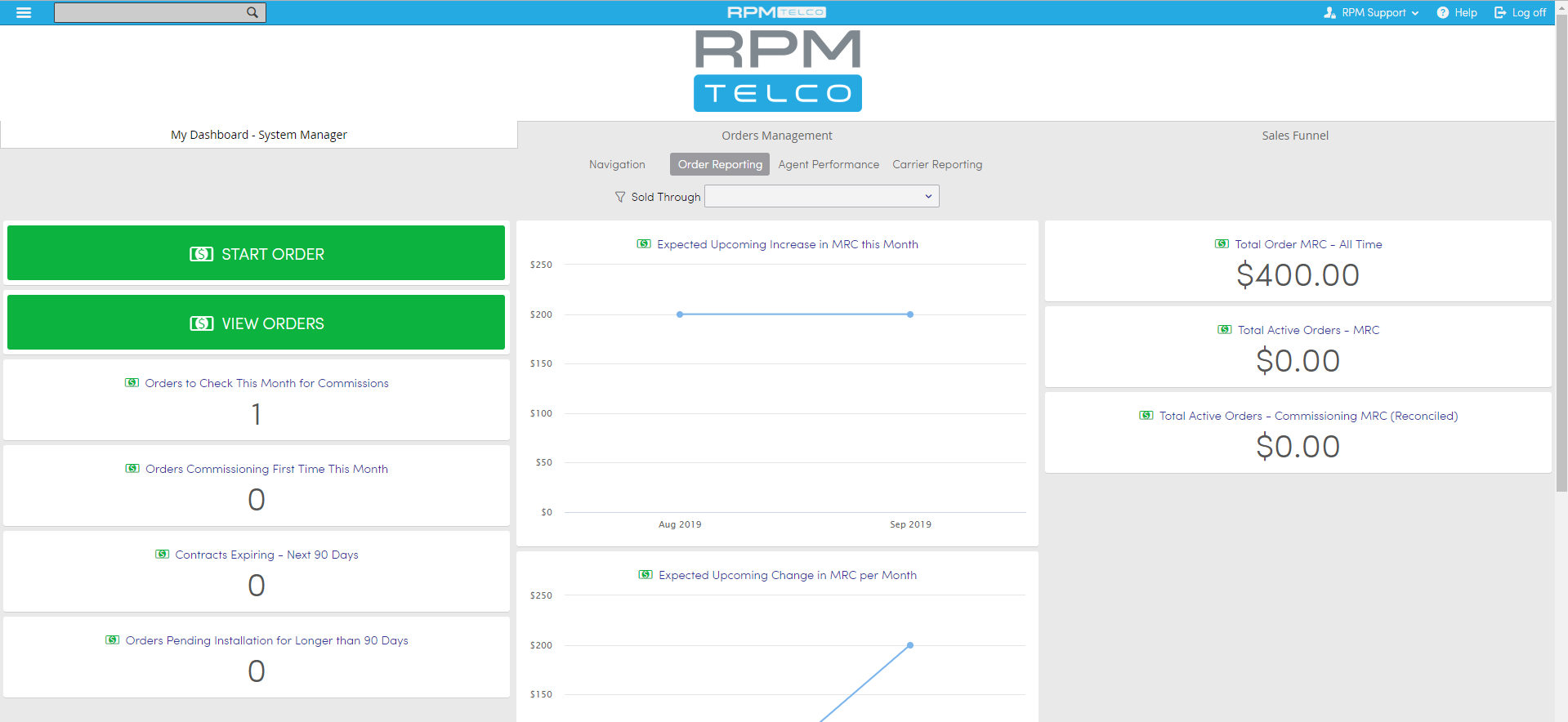
Task: Click the Aug 2019 axis label
Action: click(680, 524)
